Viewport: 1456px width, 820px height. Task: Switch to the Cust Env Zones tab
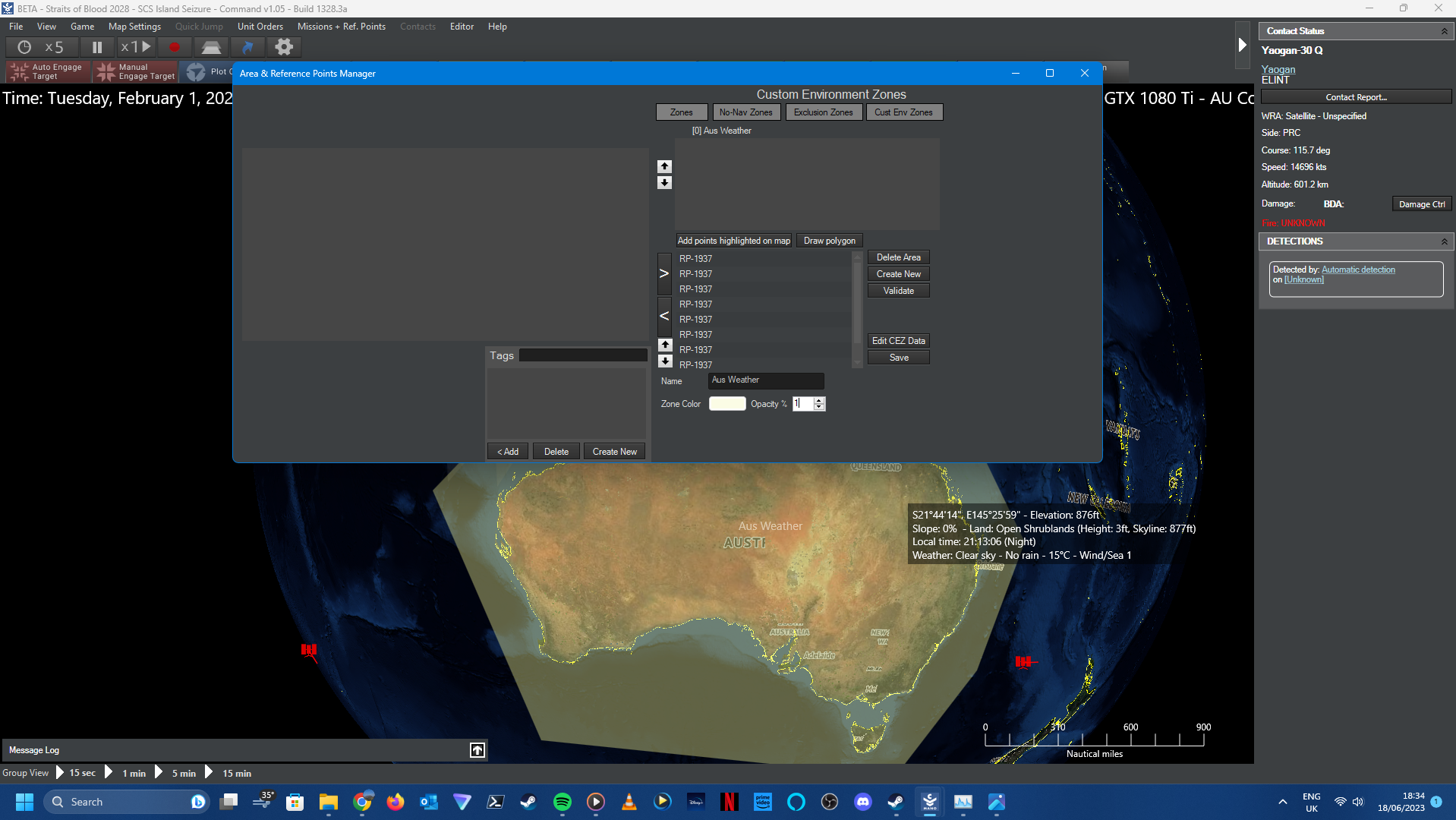904,112
